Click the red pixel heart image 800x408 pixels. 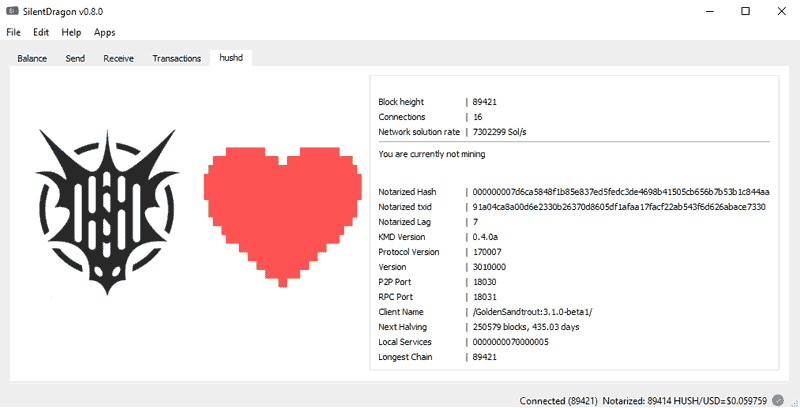click(283, 217)
